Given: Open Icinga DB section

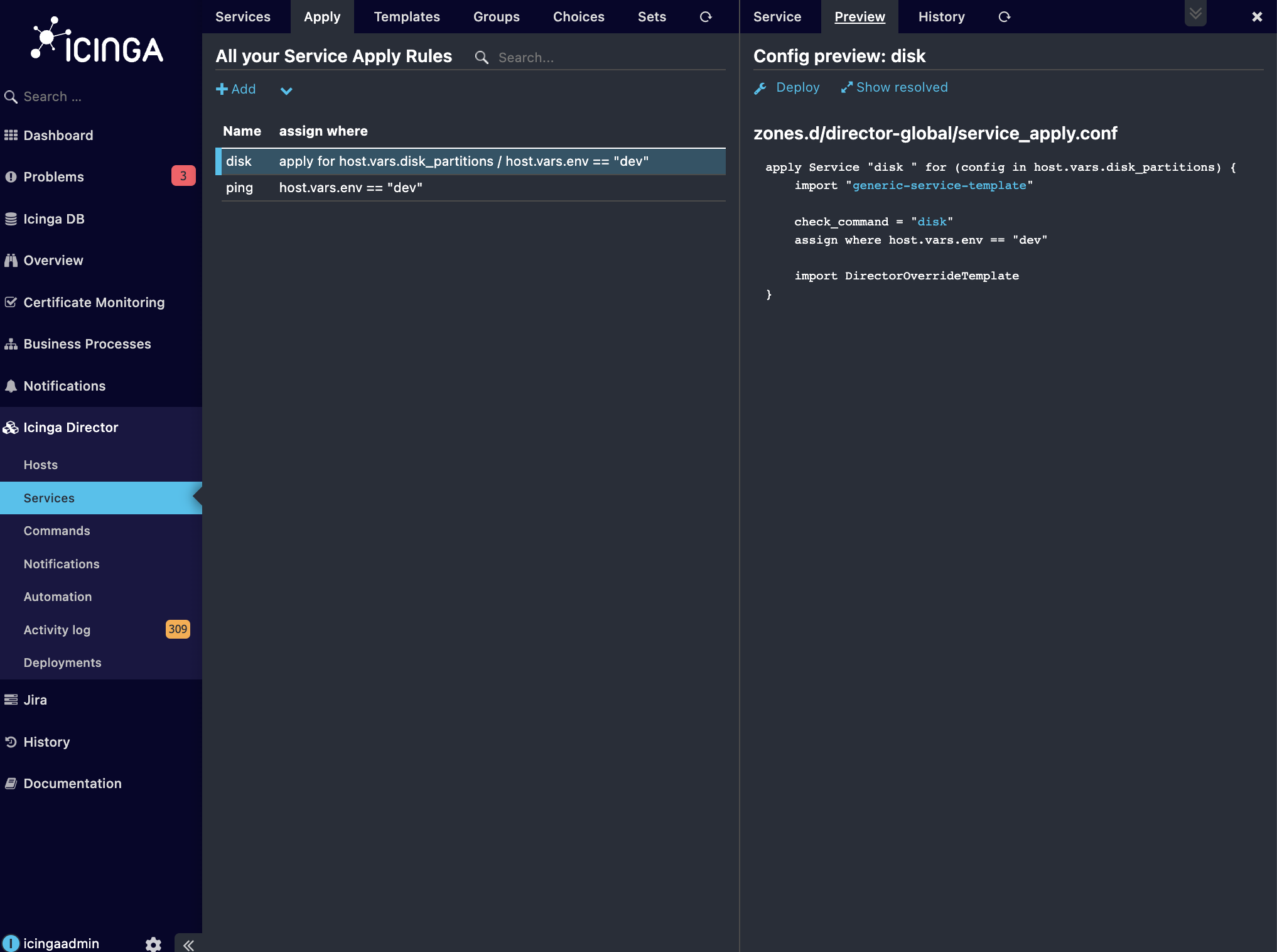Looking at the screenshot, I should click(x=54, y=219).
